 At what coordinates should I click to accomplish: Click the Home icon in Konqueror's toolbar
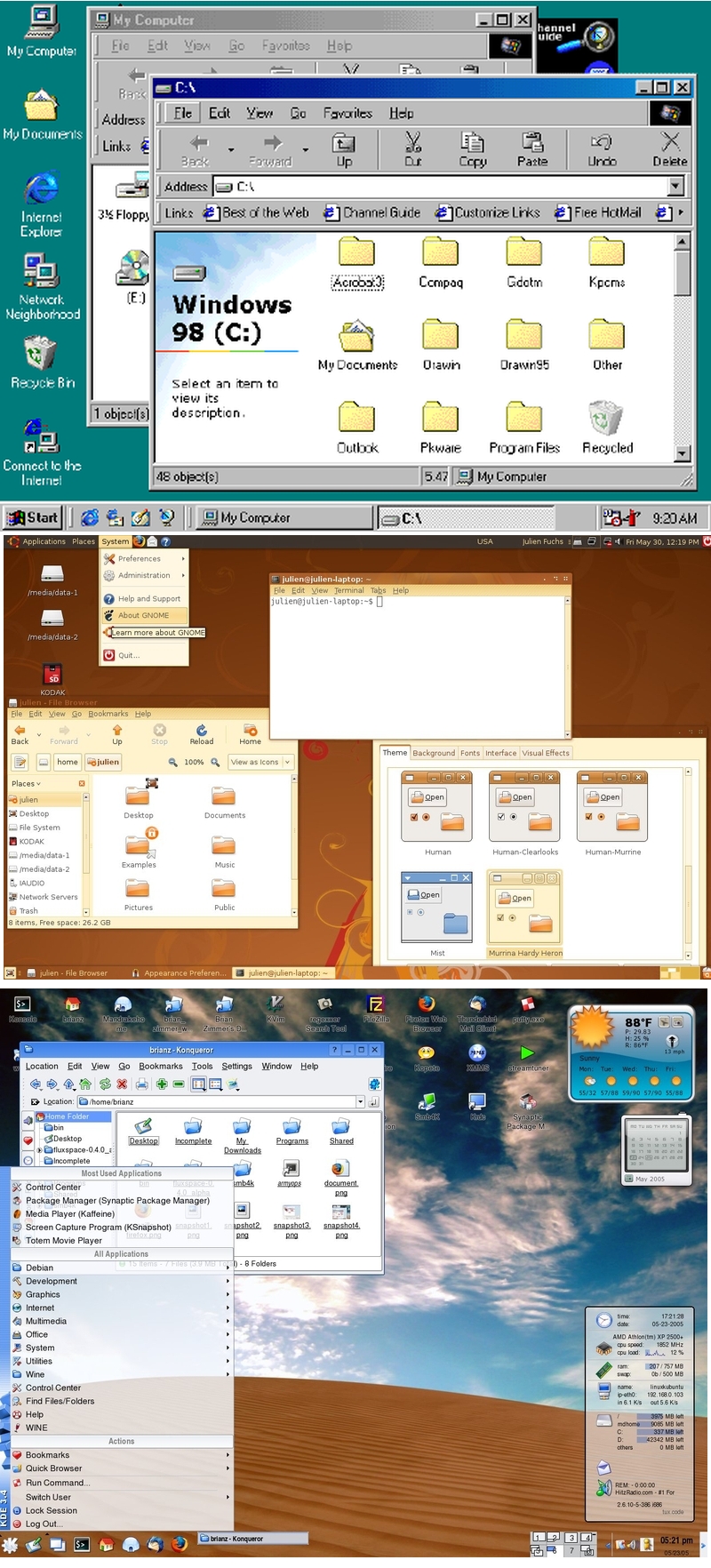tap(85, 1084)
